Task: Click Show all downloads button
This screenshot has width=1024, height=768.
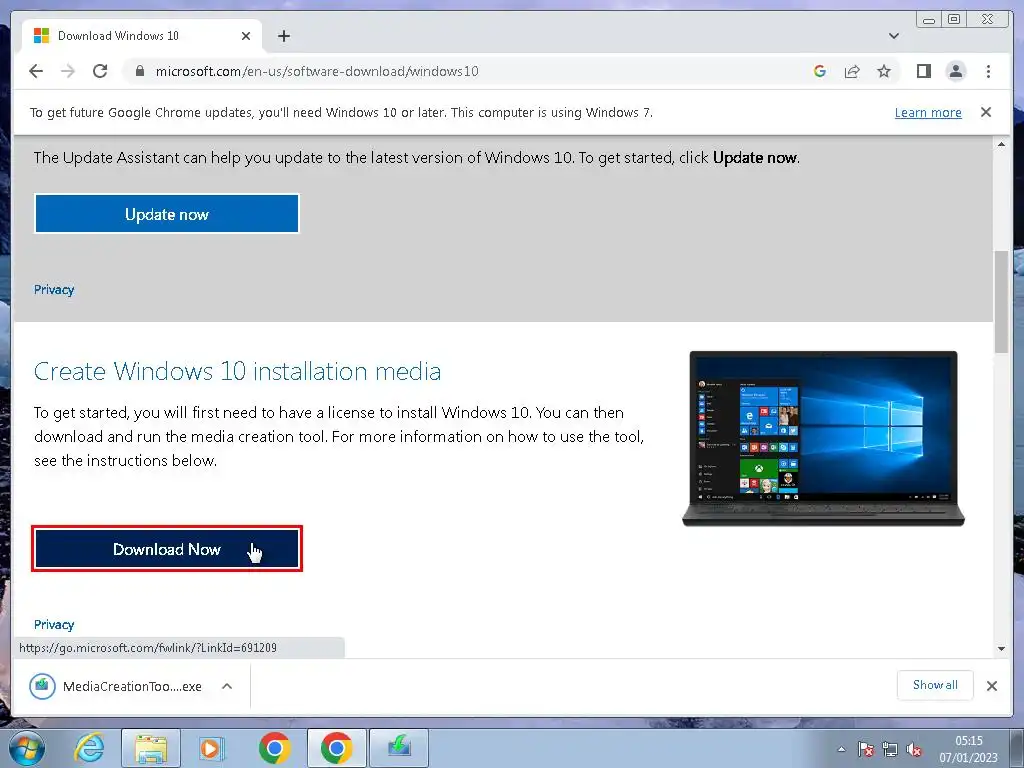Action: (x=935, y=685)
